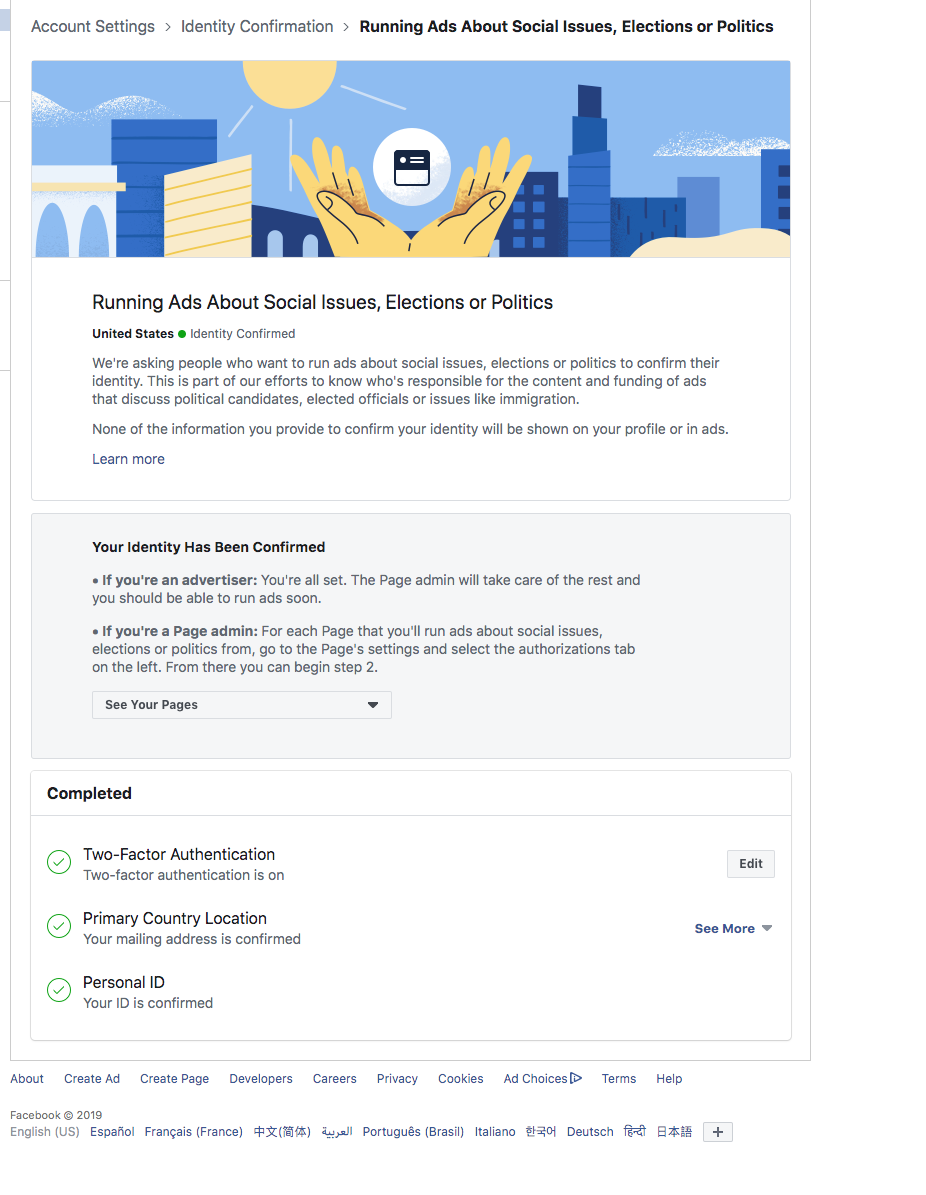Click the plus icon for more languages
The image size is (926, 1195).
tap(717, 1132)
